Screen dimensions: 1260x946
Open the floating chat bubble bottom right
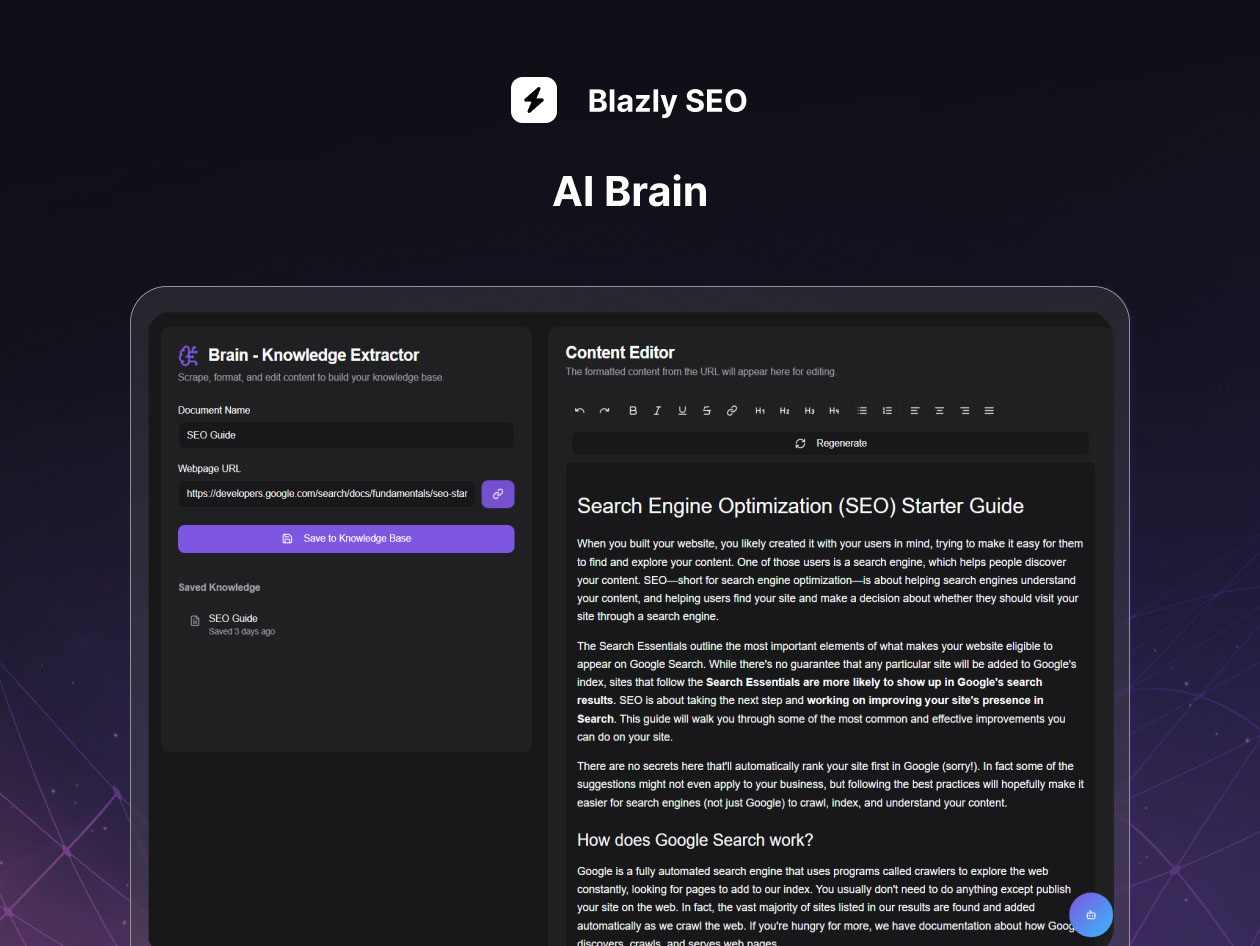click(x=1091, y=914)
